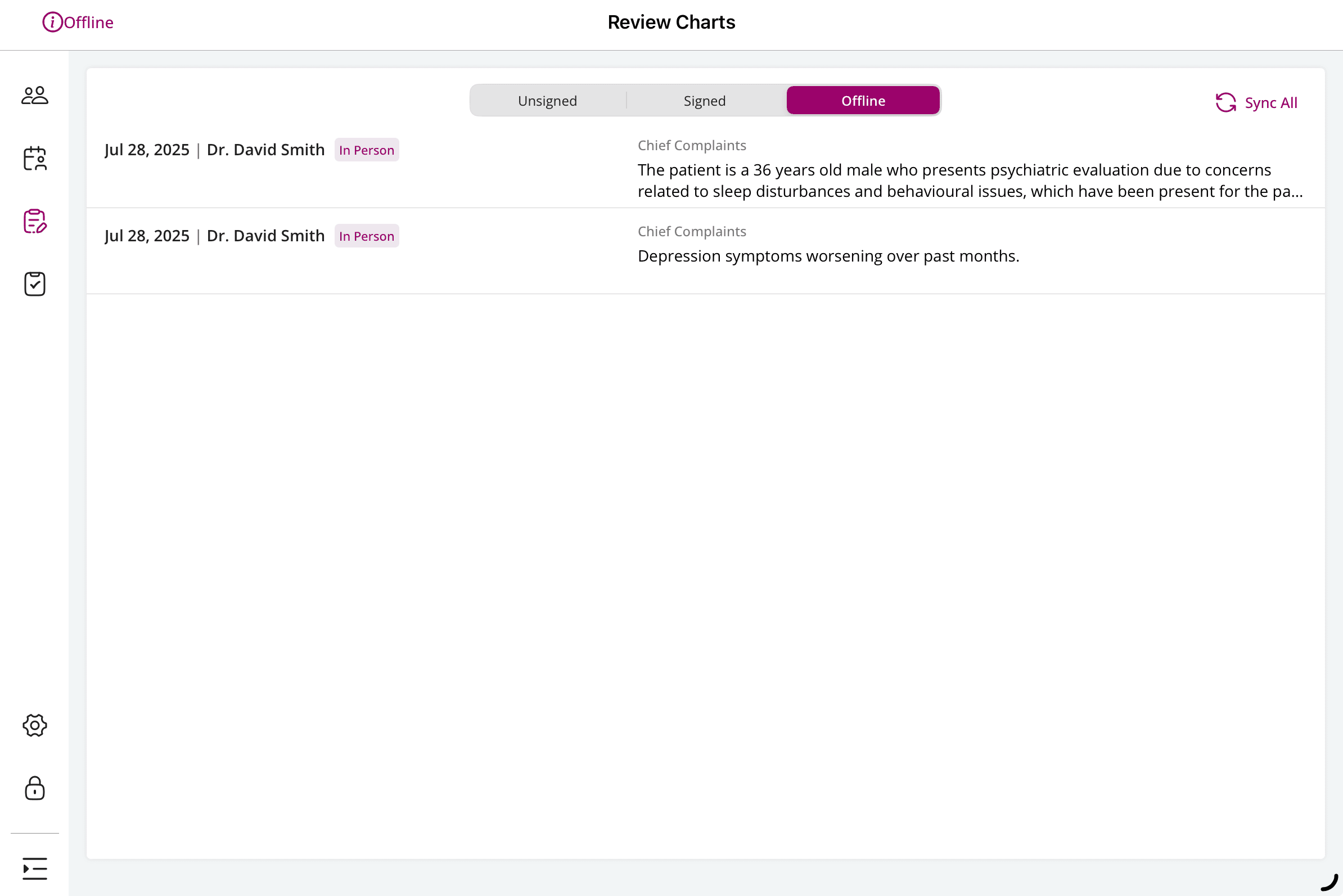
Task: Enable the Offline charts filter
Action: click(x=863, y=100)
